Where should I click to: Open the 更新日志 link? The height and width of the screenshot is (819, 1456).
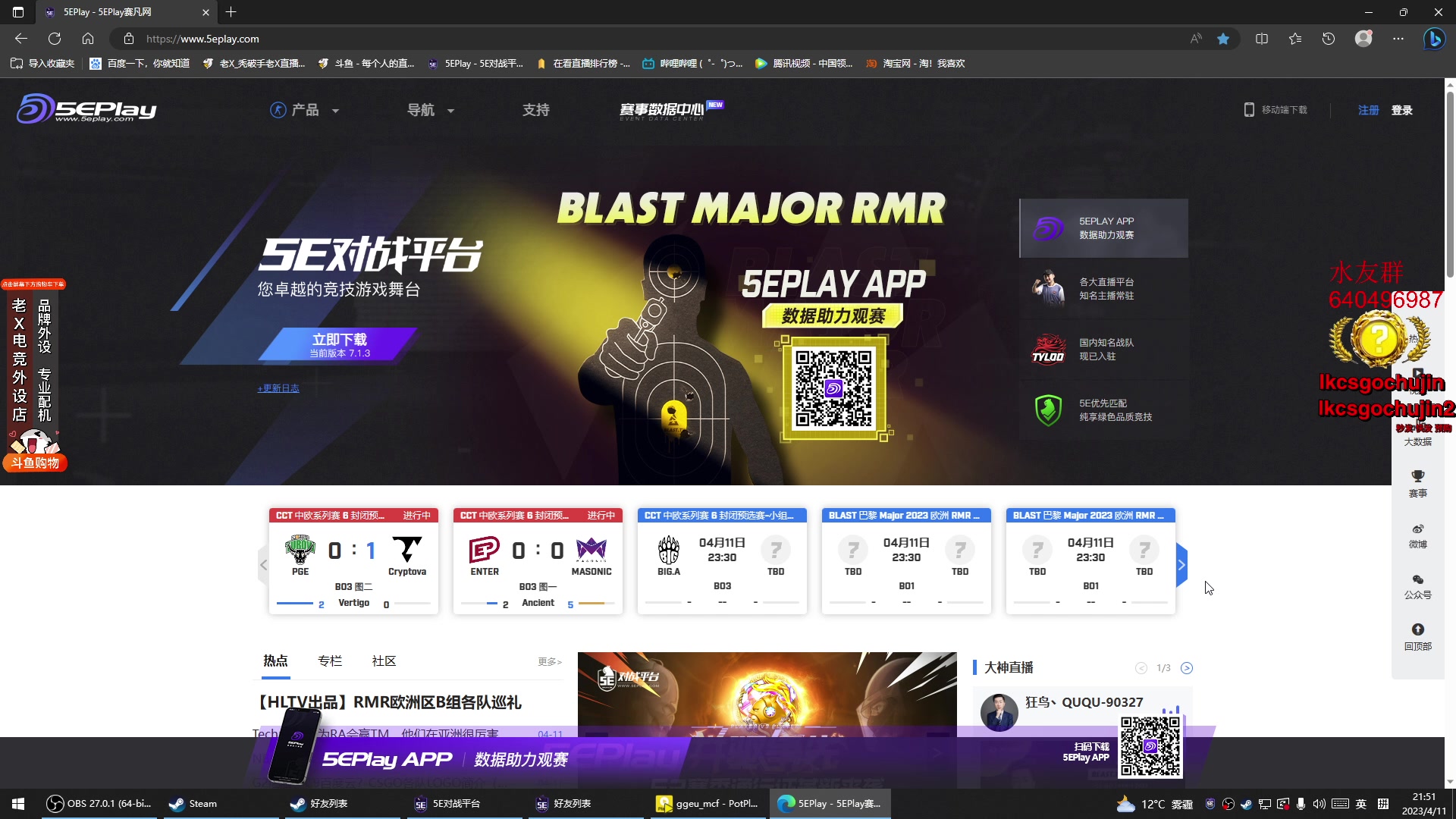[278, 388]
